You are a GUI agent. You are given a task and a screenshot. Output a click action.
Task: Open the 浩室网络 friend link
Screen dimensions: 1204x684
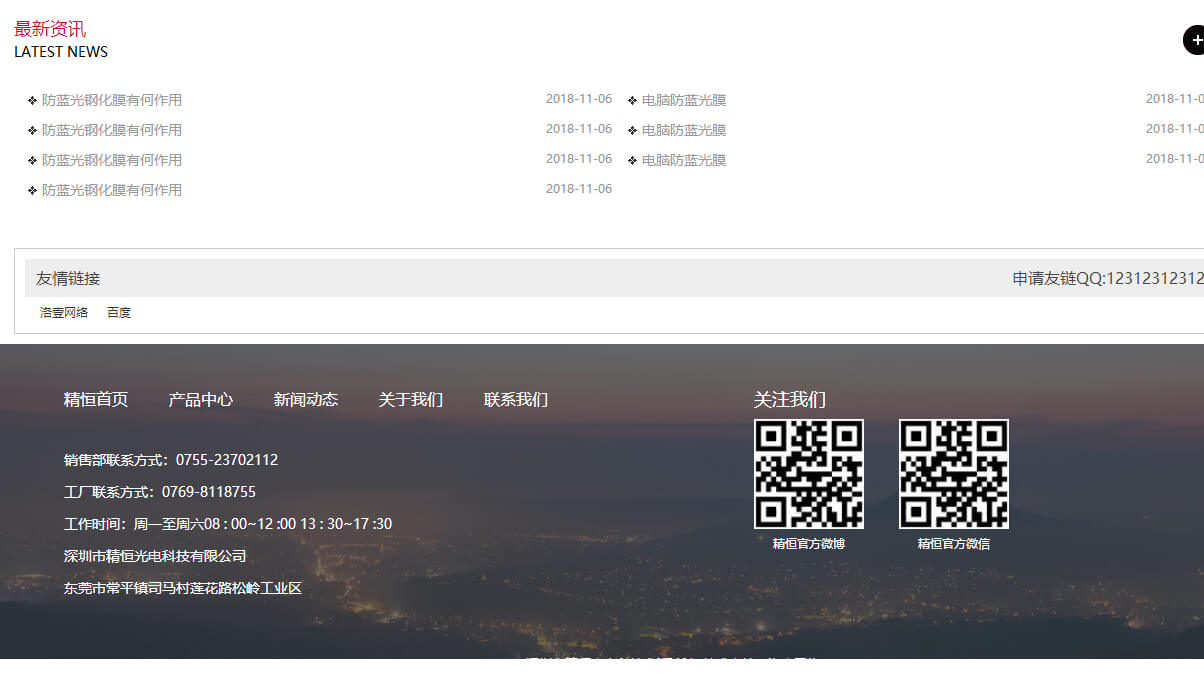tap(63, 312)
